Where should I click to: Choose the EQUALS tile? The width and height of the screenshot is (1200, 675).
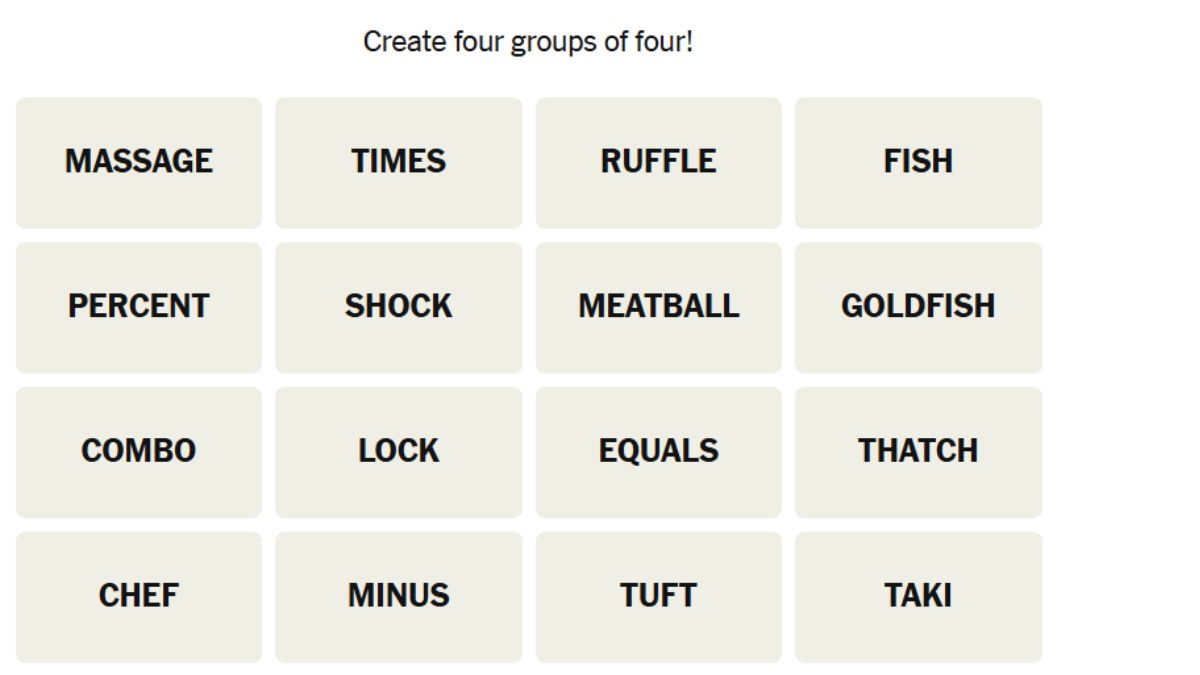[x=658, y=452]
